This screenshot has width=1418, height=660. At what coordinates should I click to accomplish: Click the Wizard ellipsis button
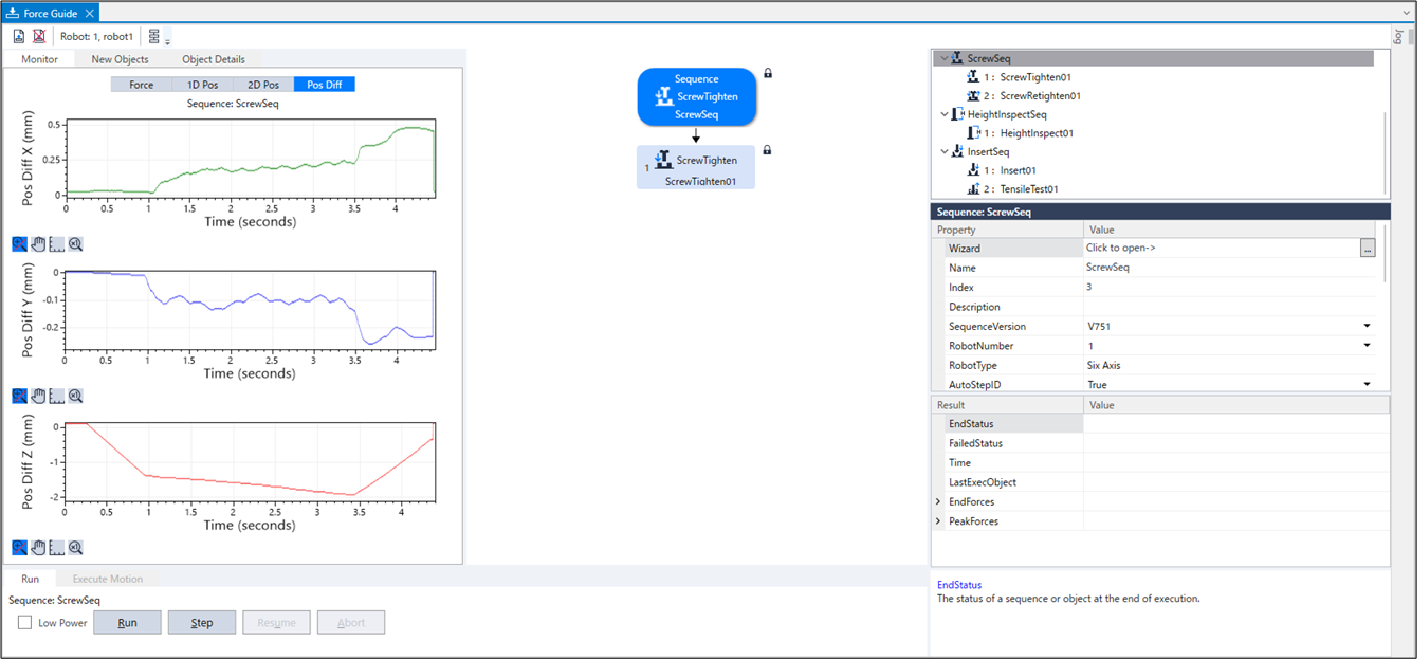point(1367,248)
